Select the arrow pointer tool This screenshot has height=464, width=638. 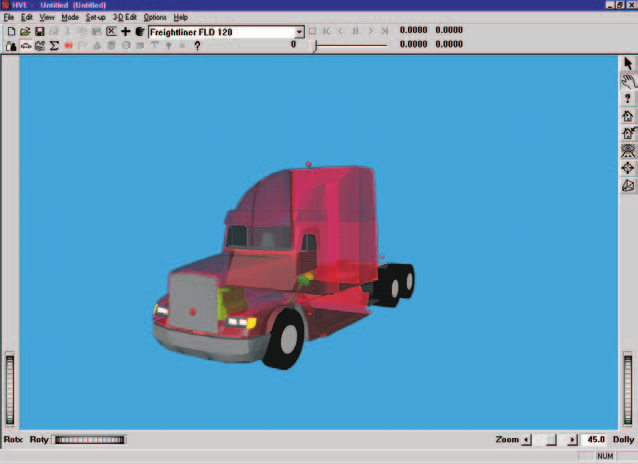tap(628, 63)
